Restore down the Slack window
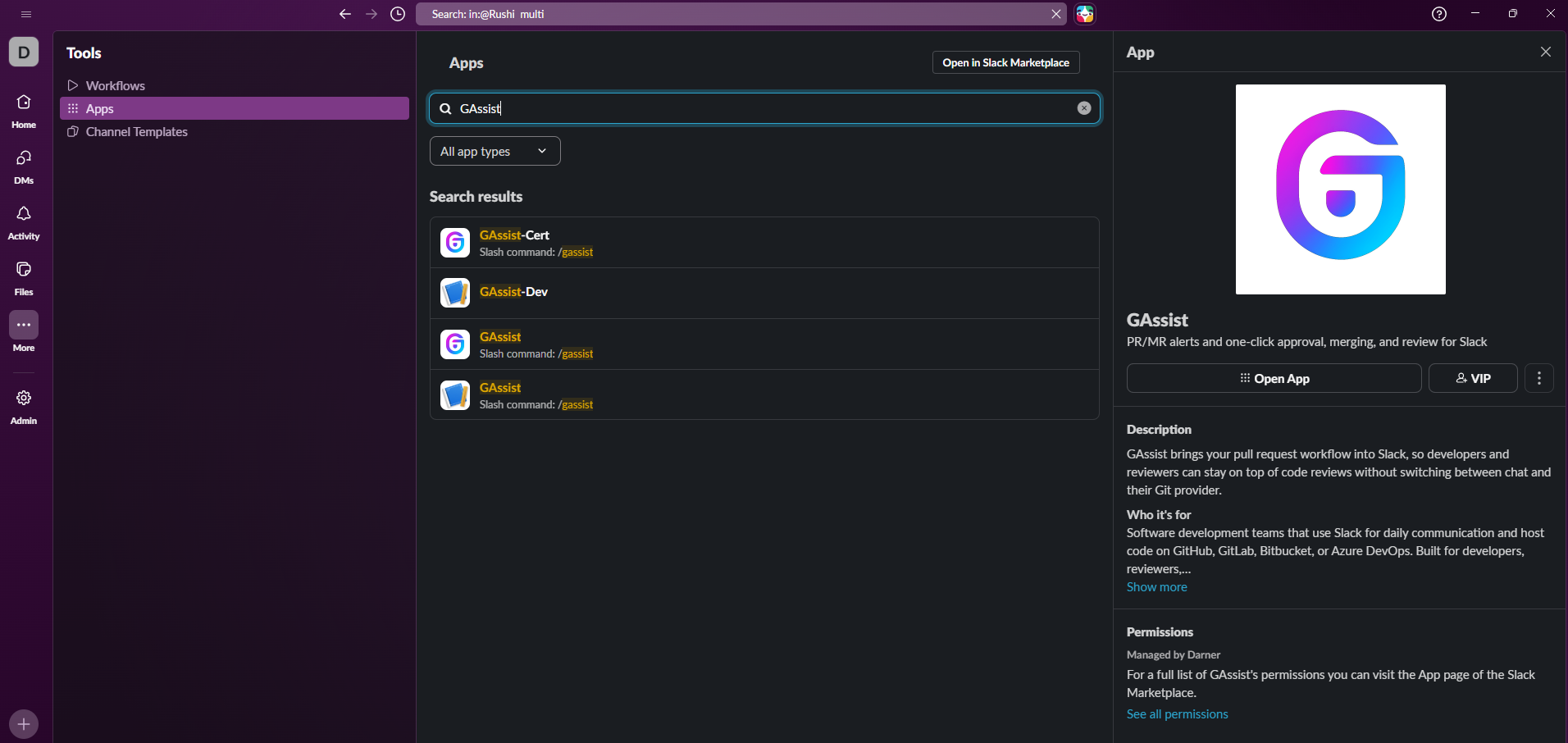The image size is (1568, 743). [1513, 14]
